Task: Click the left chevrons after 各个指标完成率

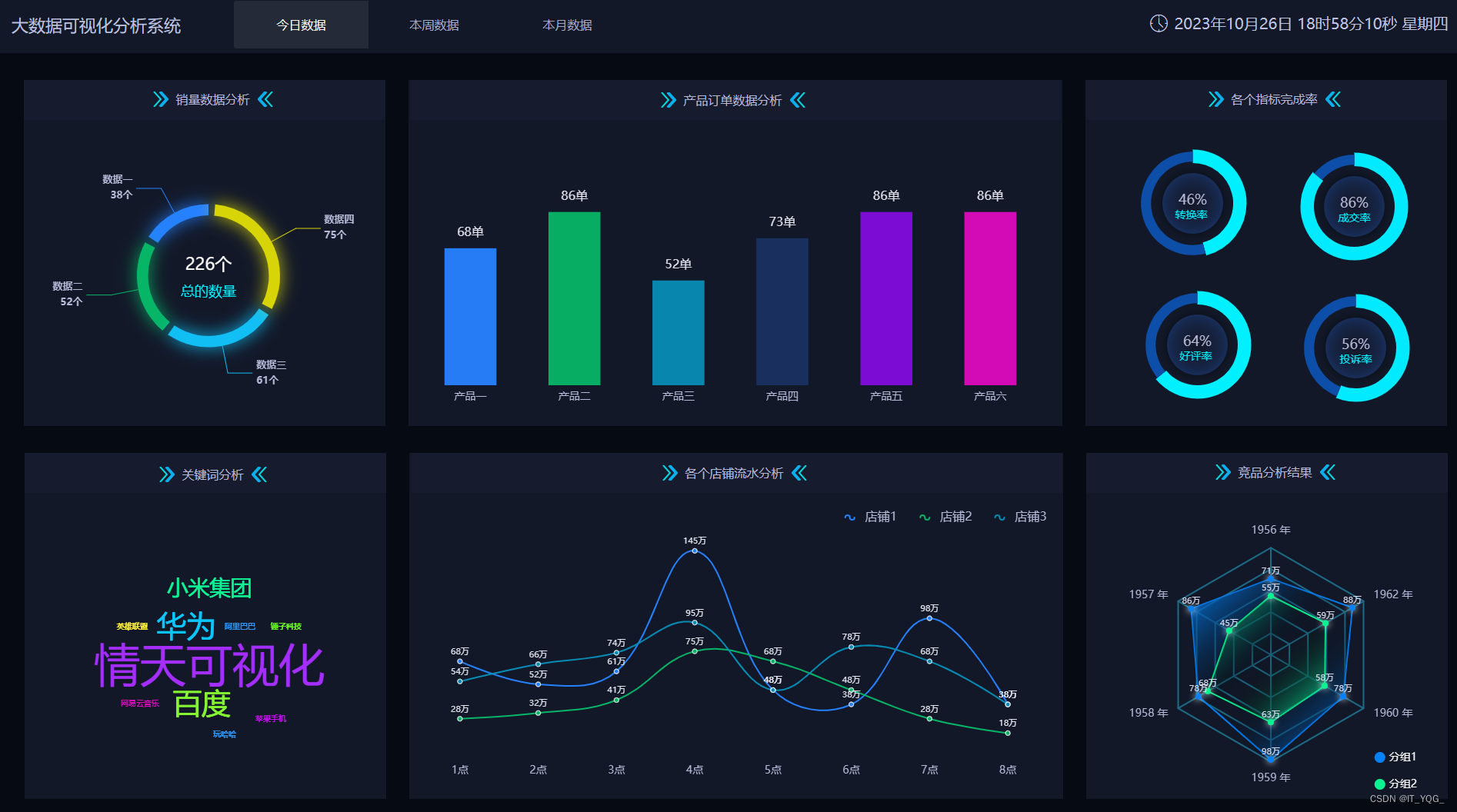Action: [1333, 99]
